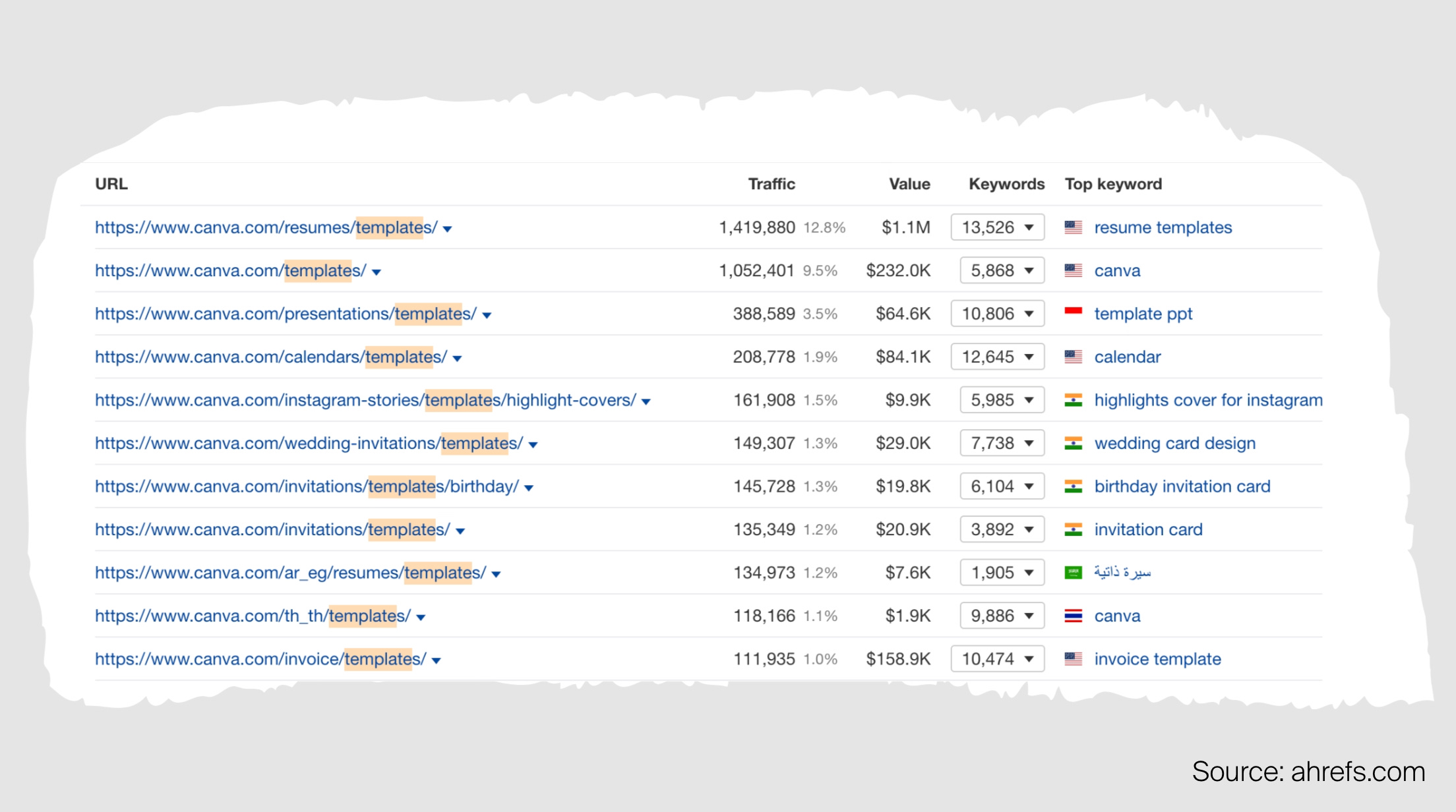The height and width of the screenshot is (812, 1456).
Task: Open the canva.com/invitations/templates/ URL link
Action: pos(272,530)
